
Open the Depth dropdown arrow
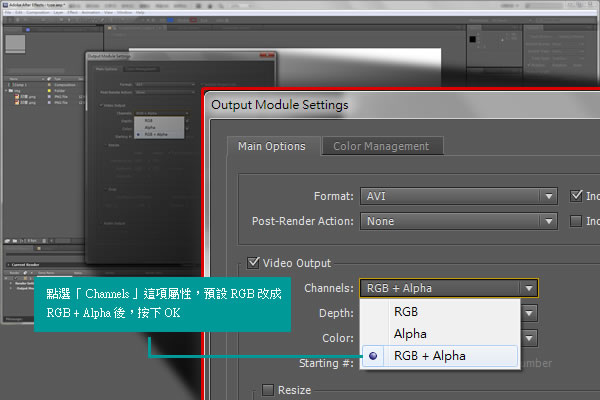pyautogui.click(x=529, y=313)
